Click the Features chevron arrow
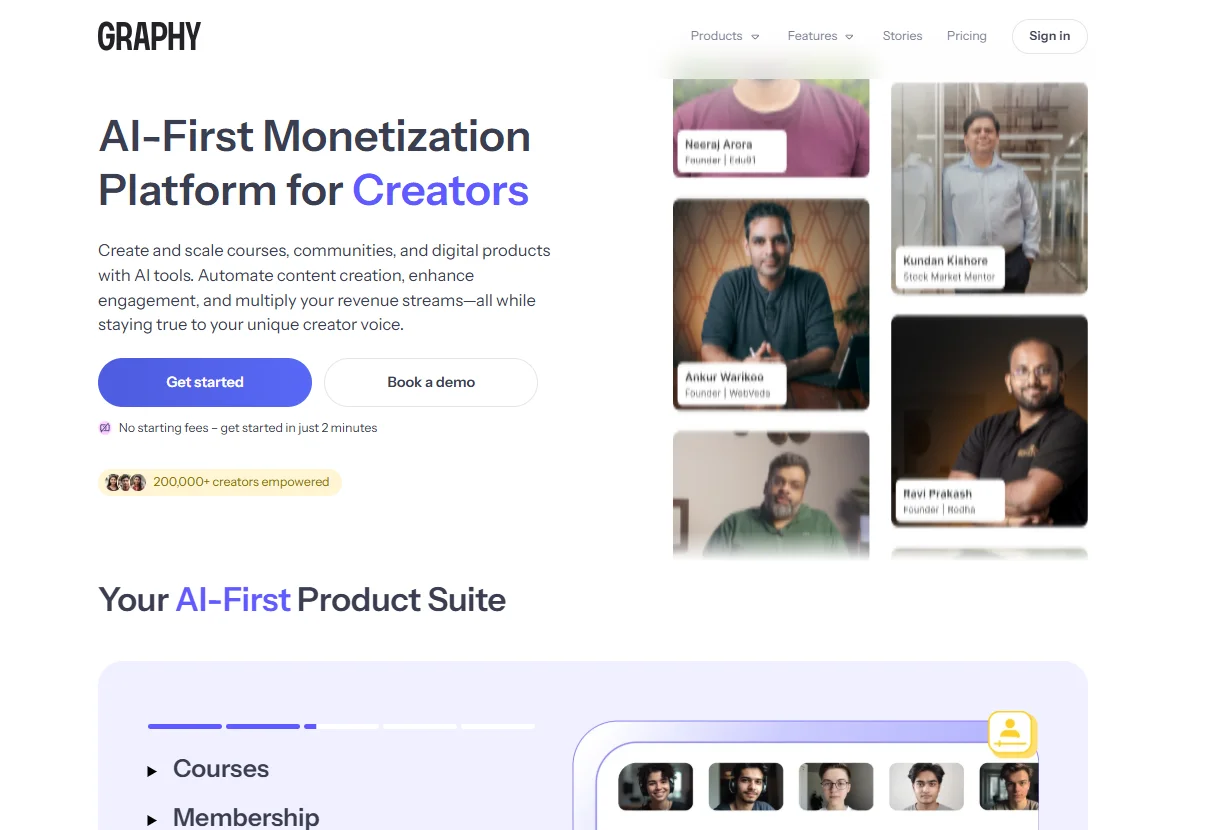The image size is (1208, 830). click(849, 37)
